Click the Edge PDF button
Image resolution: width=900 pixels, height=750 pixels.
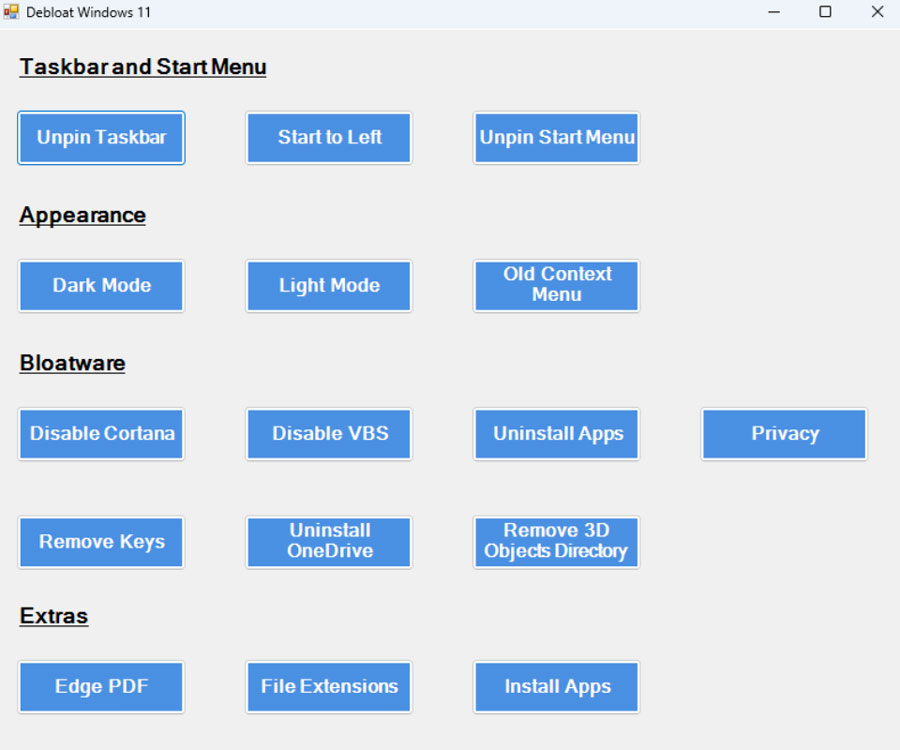click(101, 687)
